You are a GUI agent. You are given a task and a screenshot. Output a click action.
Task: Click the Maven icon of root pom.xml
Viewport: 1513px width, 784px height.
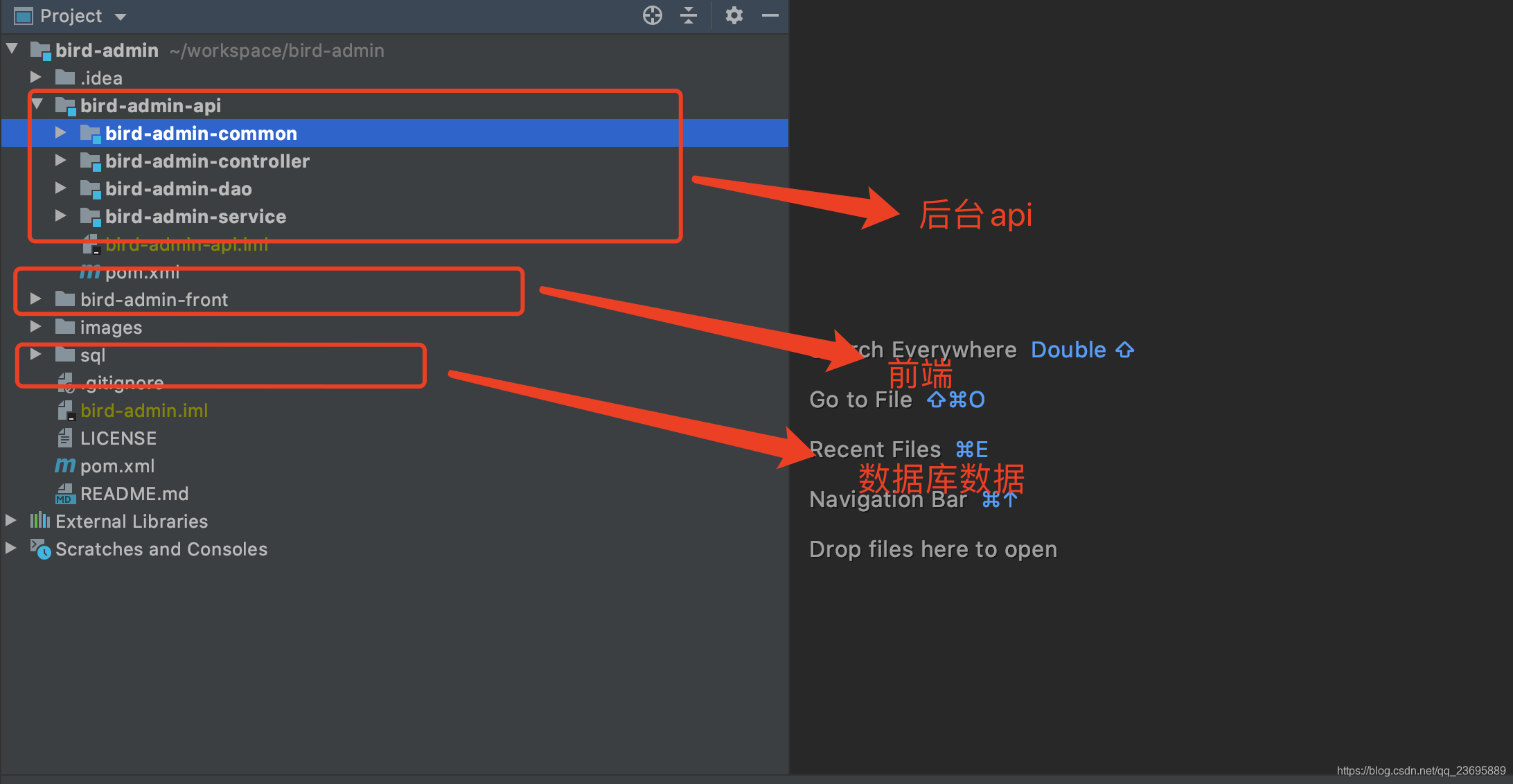65,465
